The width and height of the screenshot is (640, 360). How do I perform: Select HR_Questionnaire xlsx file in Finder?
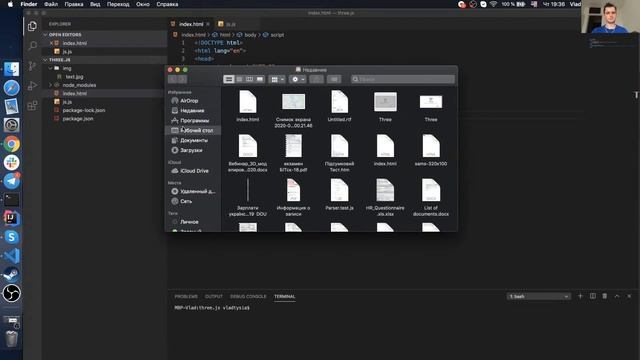385,197
